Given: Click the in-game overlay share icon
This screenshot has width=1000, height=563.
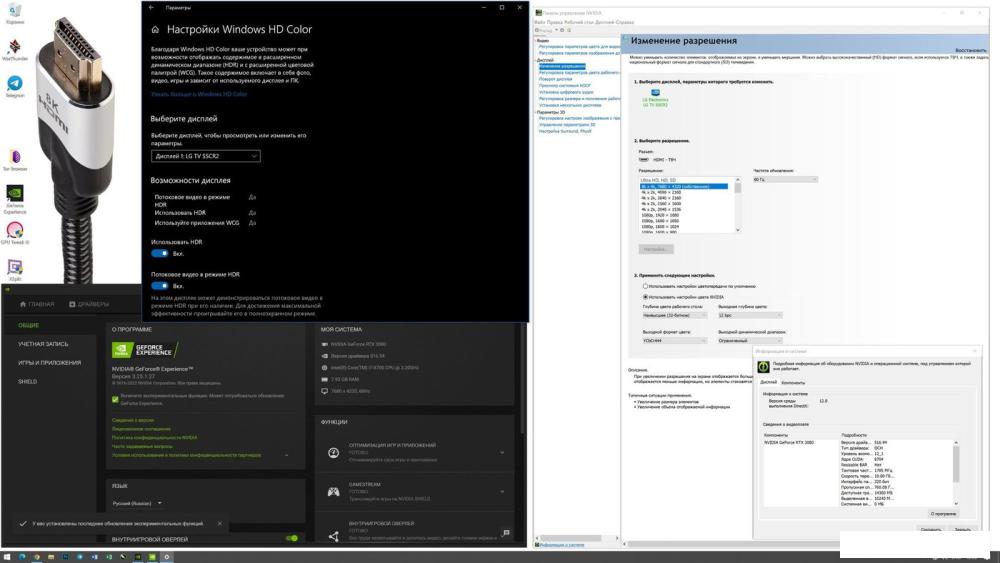Looking at the screenshot, I should 334,536.
